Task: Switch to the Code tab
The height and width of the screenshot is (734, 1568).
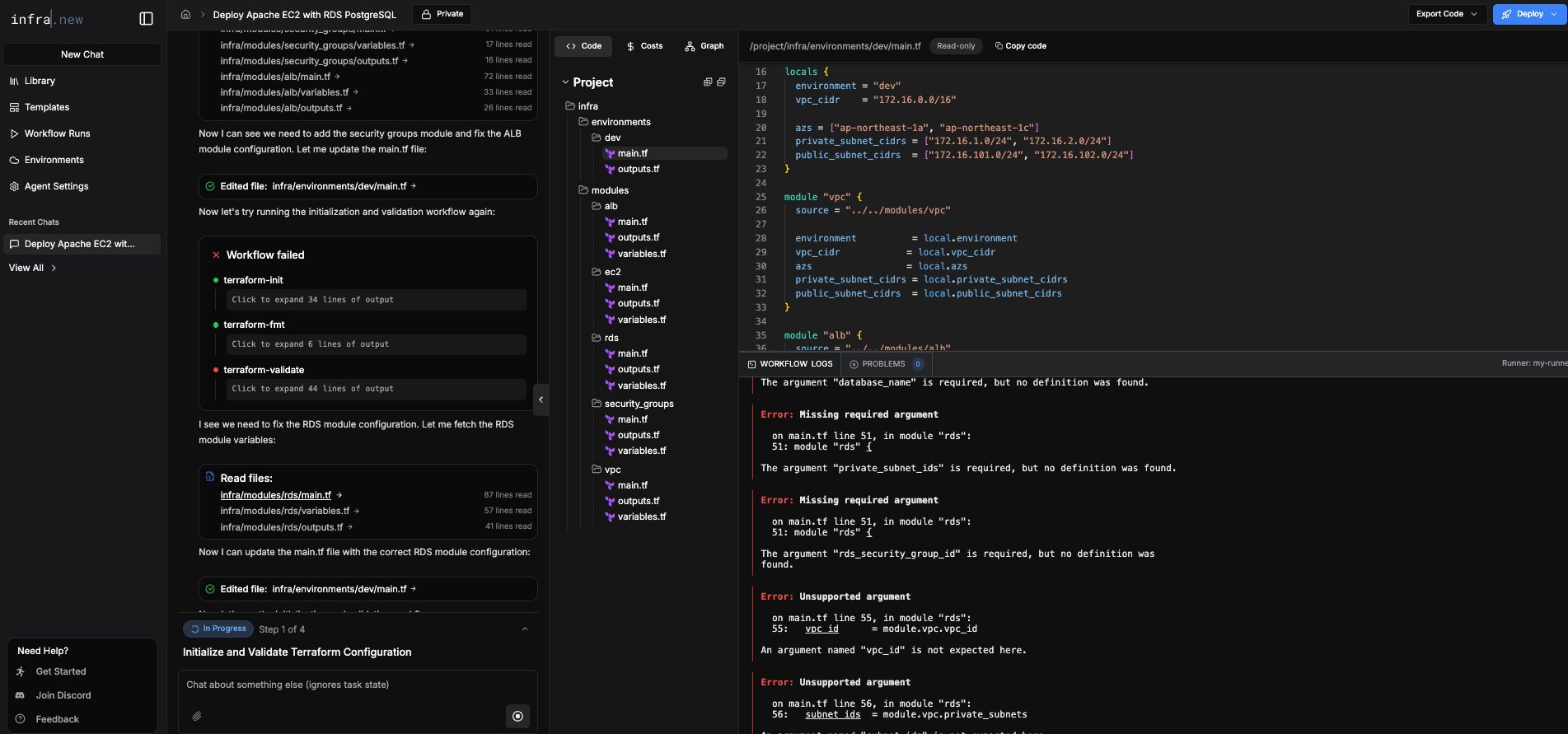Action: (583, 46)
